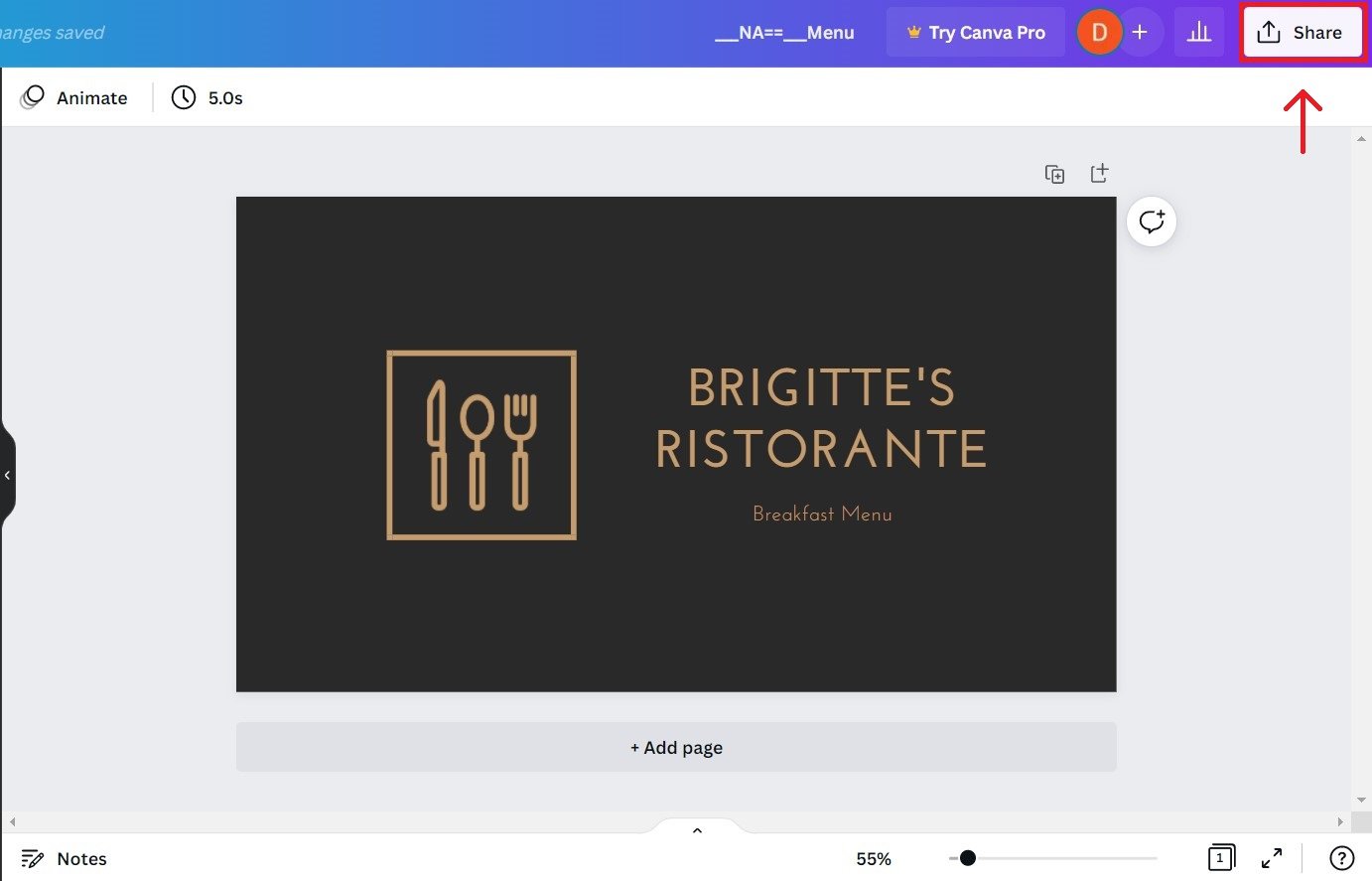Open the design title __NA==__Menu field
The height and width of the screenshot is (881, 1372).
[x=784, y=31]
